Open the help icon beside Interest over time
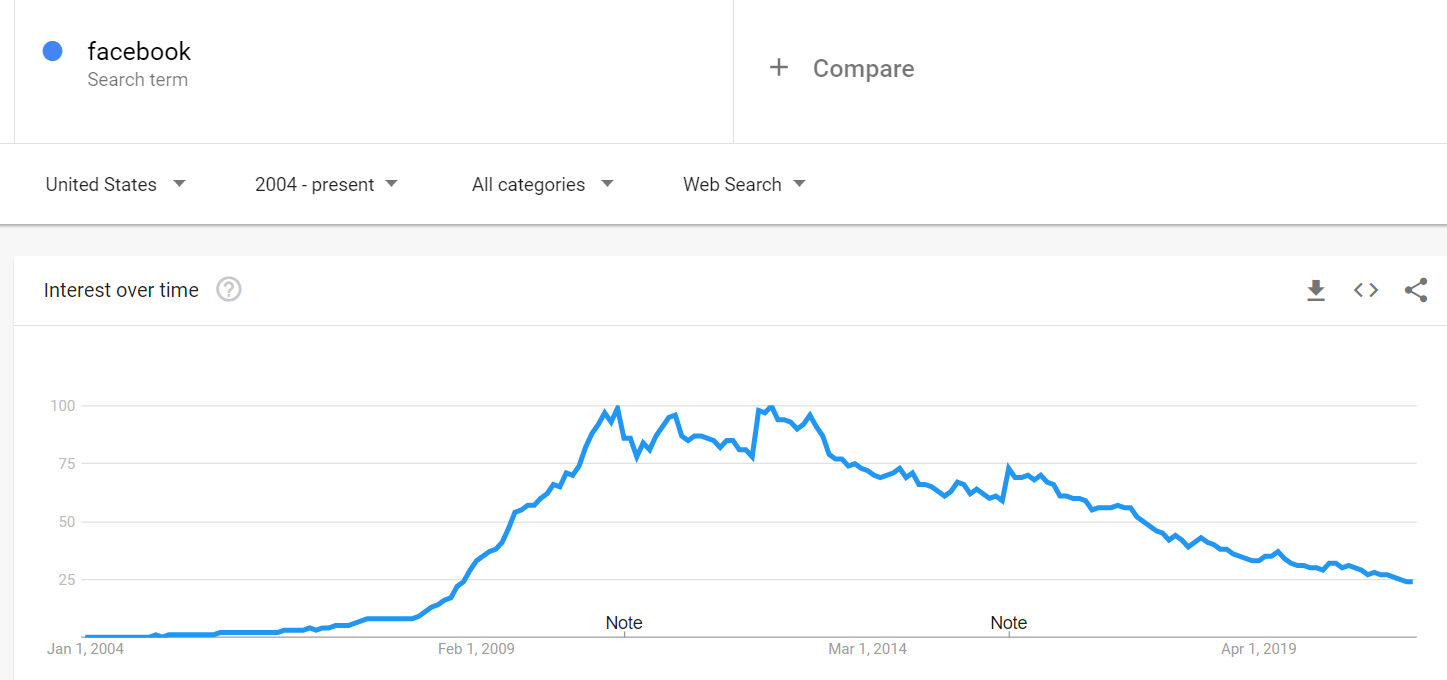 tap(229, 290)
